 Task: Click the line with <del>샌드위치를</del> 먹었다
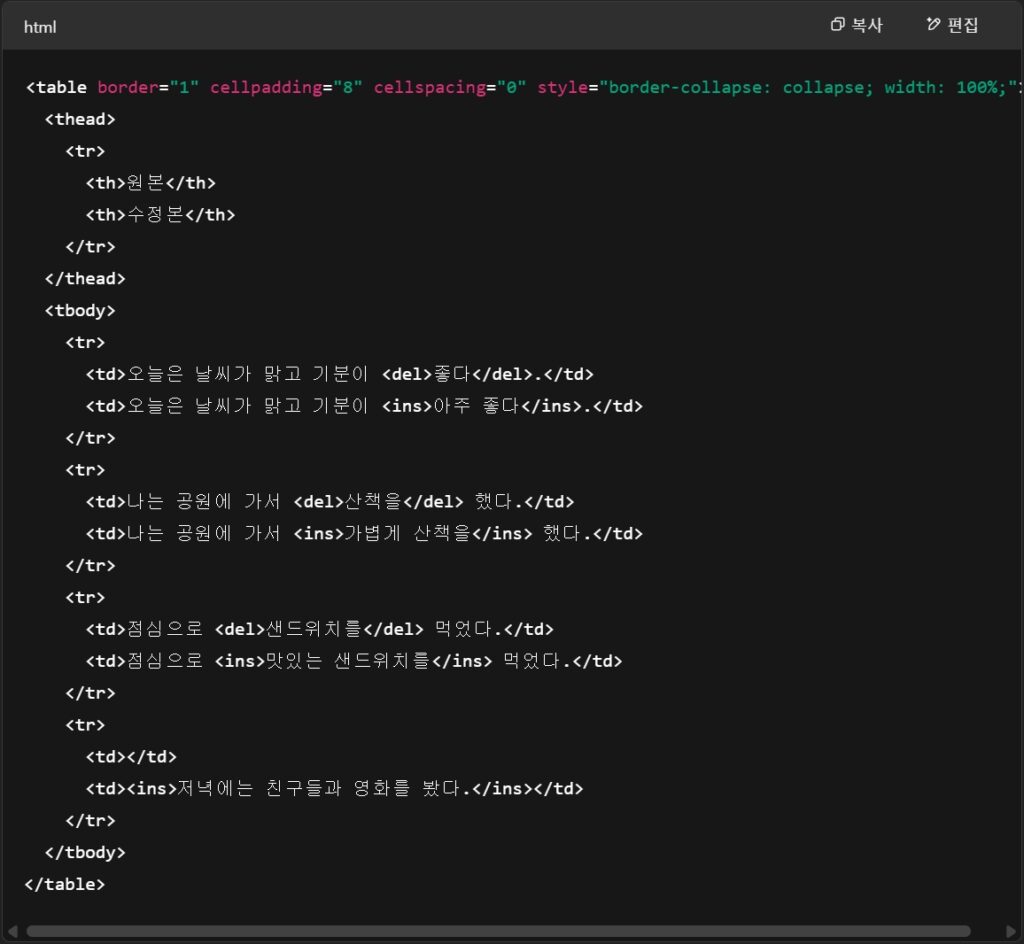click(x=319, y=629)
